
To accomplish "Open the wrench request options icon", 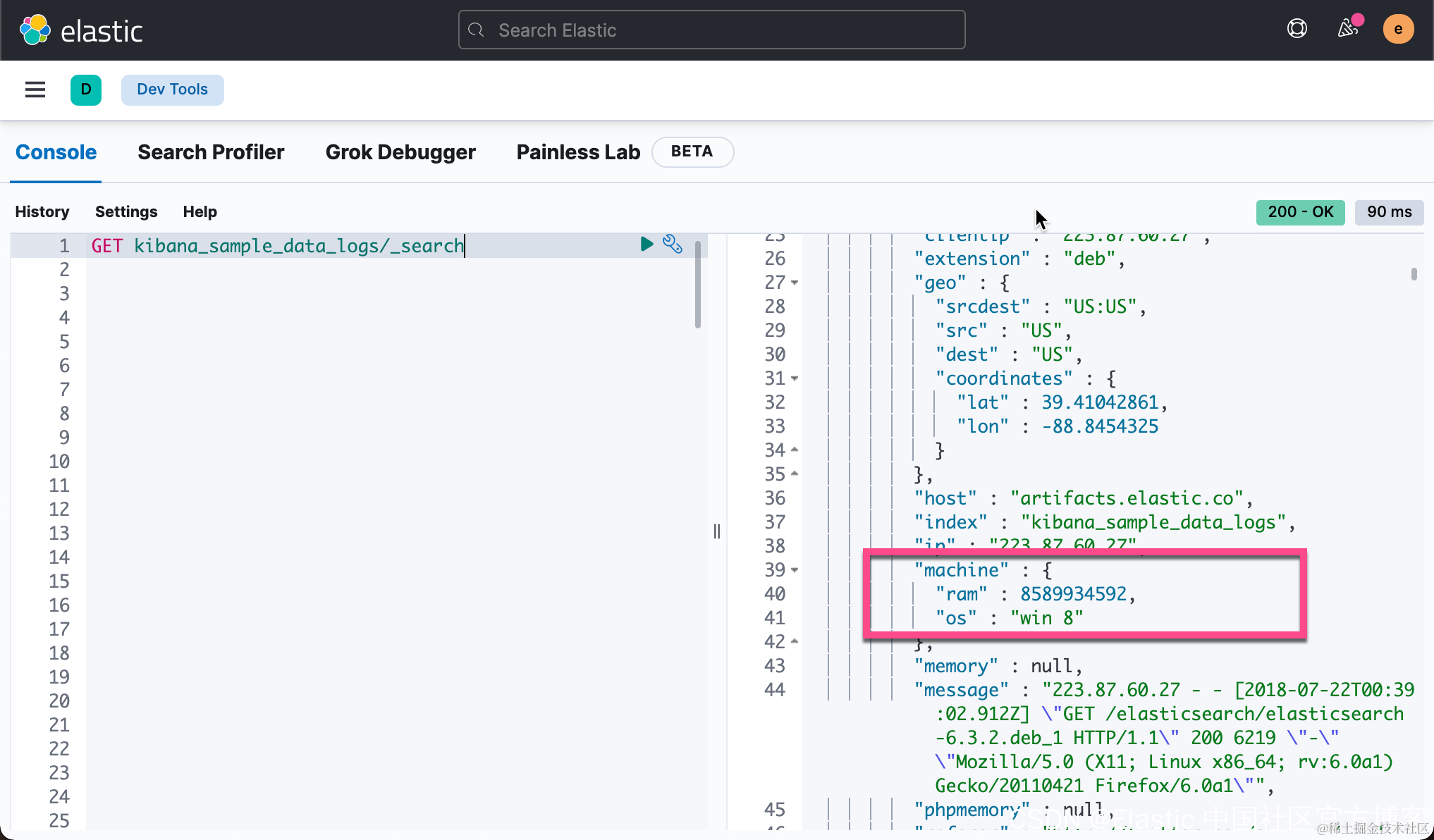I will [x=673, y=244].
